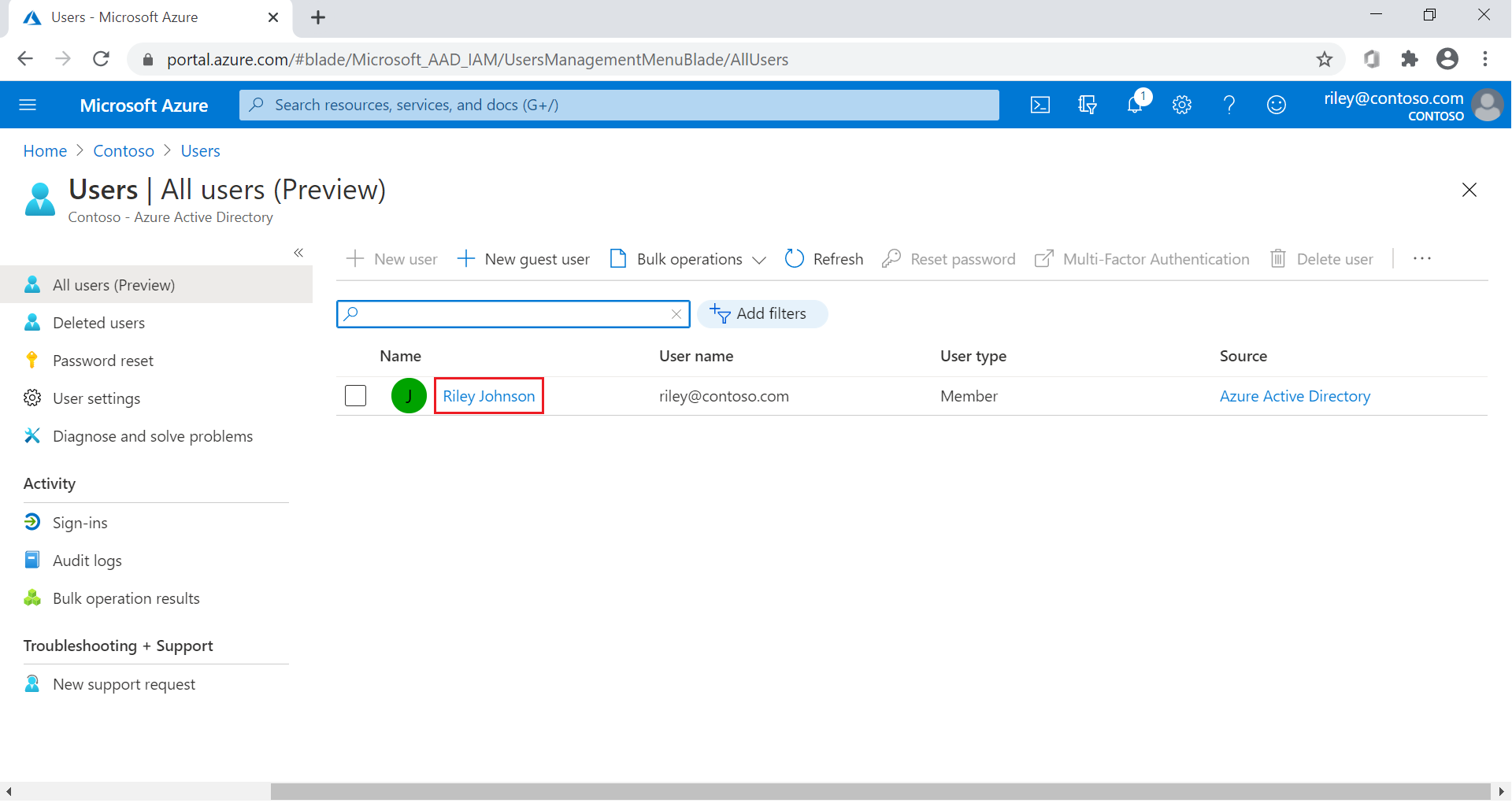Click the Microsoft Azure portal title
Image resolution: width=1512 pixels, height=803 pixels.
[144, 105]
